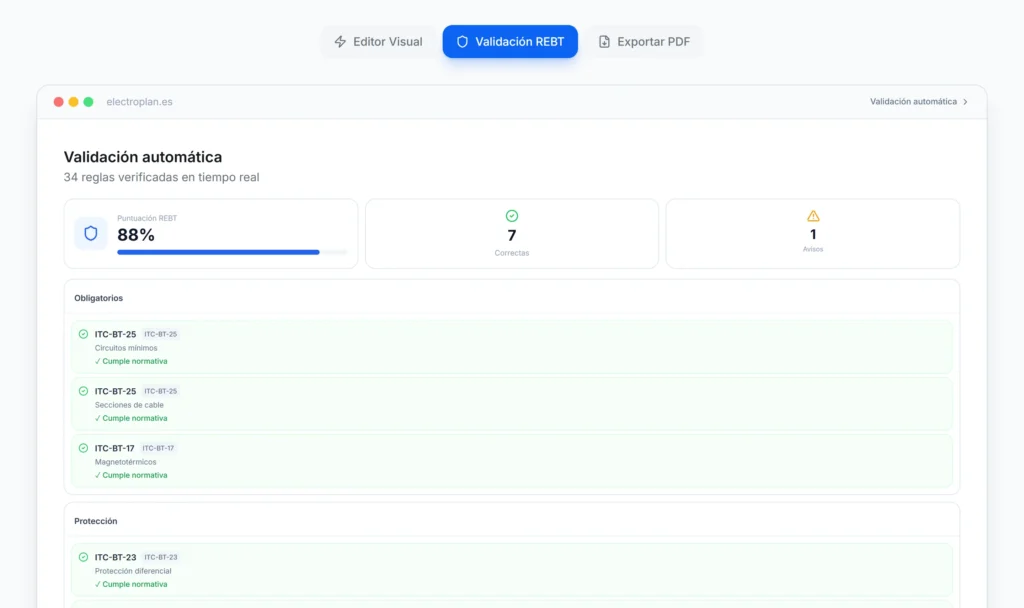Select the "Protección diferencial" rule description
The width and height of the screenshot is (1024, 608).
[x=133, y=571]
